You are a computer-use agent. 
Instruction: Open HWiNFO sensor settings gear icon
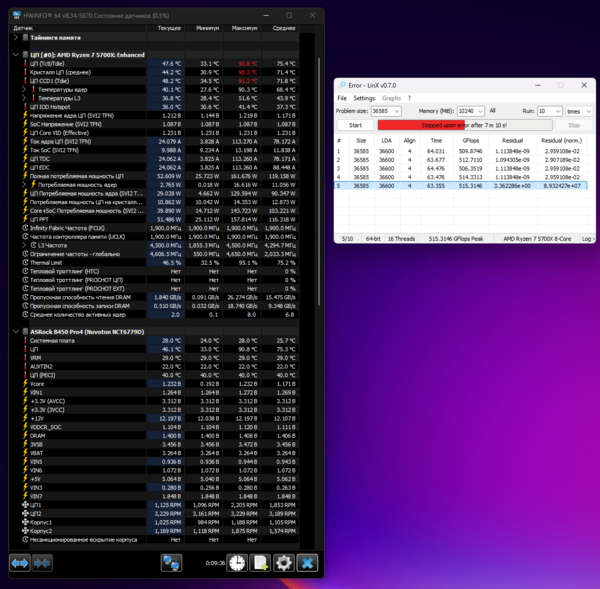(284, 563)
